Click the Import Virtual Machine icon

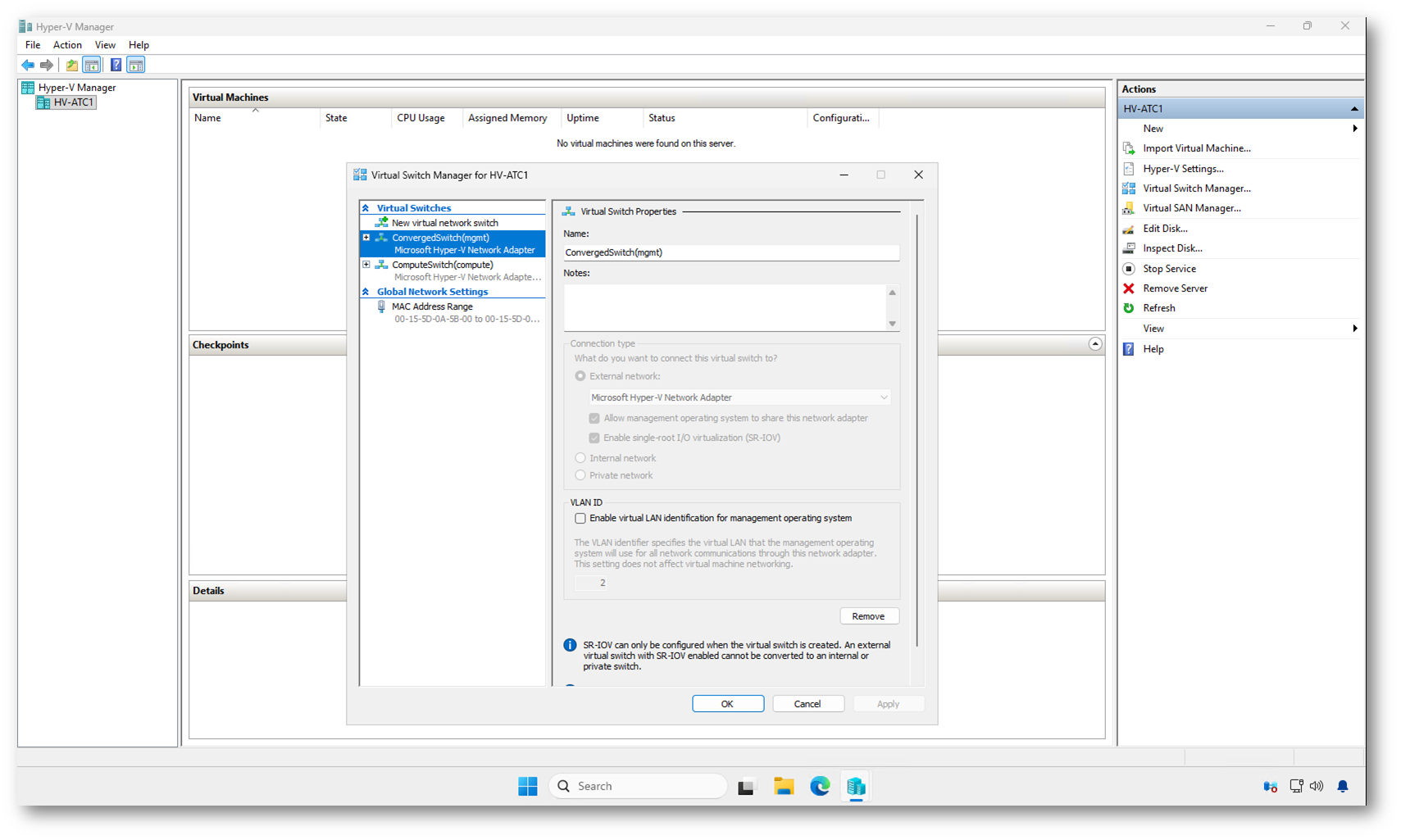click(1129, 148)
